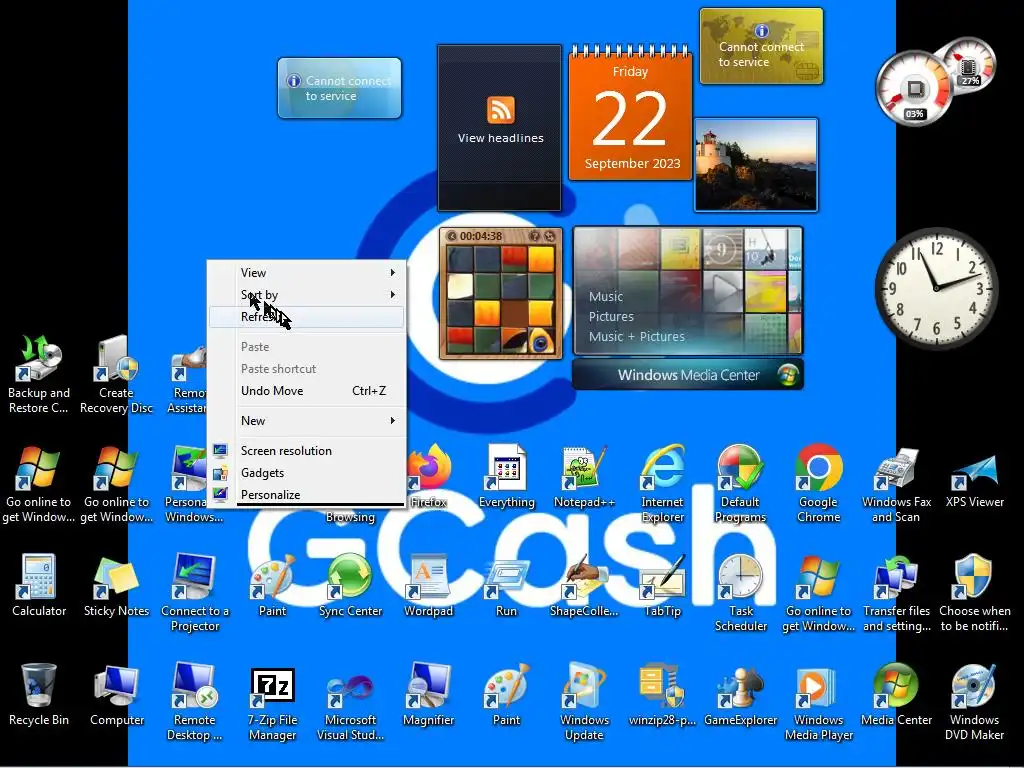The height and width of the screenshot is (768, 1024).
Task: Click the analog clock gadget
Action: click(936, 288)
